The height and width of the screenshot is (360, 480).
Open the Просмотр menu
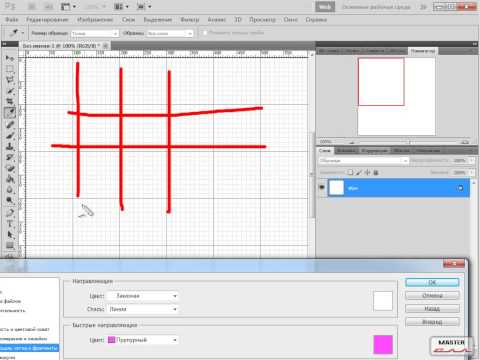tap(263, 20)
